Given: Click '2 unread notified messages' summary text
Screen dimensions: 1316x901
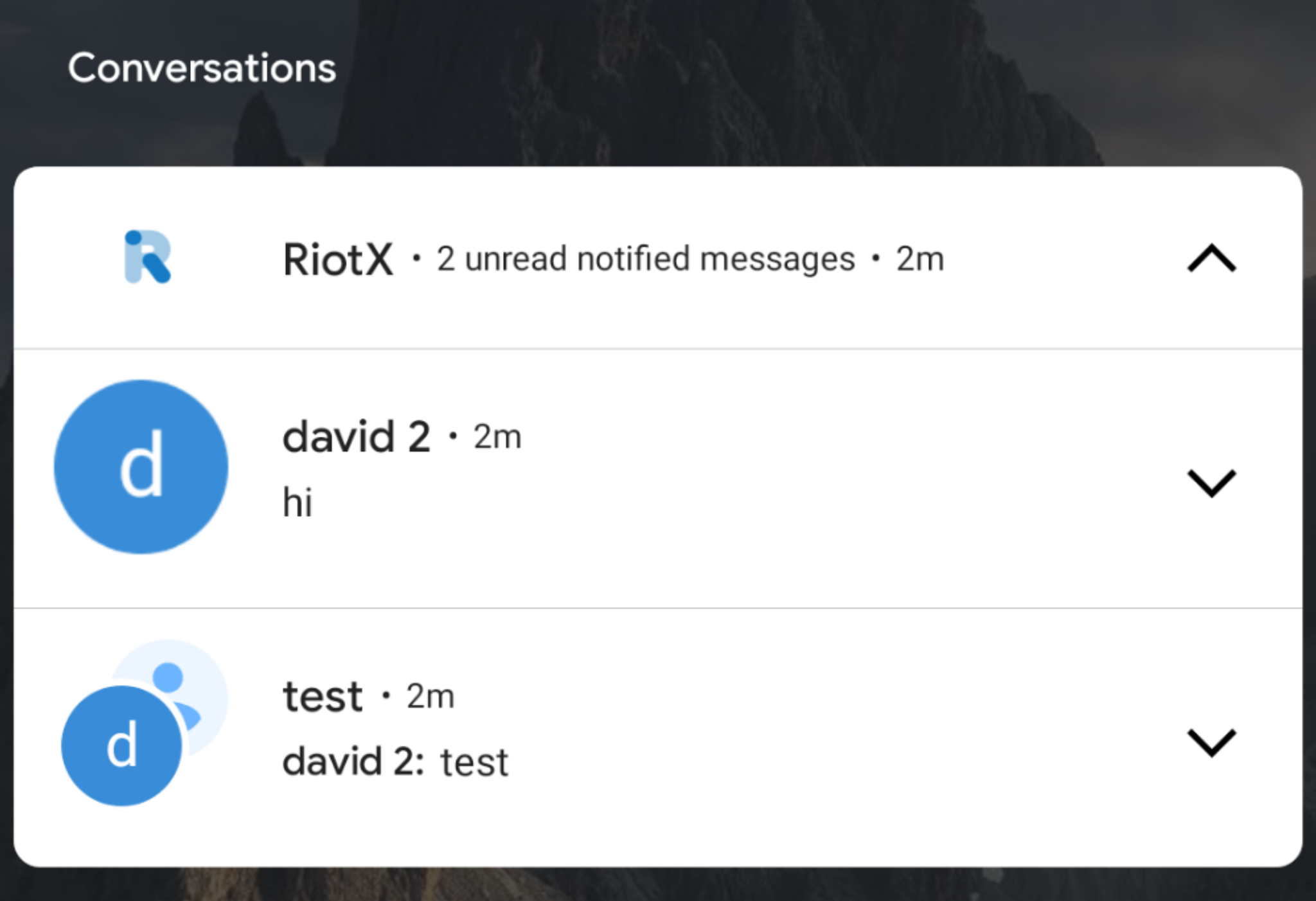Looking at the screenshot, I should (x=646, y=260).
